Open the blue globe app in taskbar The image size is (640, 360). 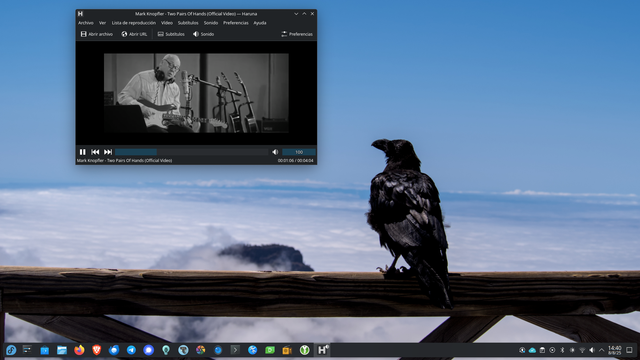click(x=253, y=350)
